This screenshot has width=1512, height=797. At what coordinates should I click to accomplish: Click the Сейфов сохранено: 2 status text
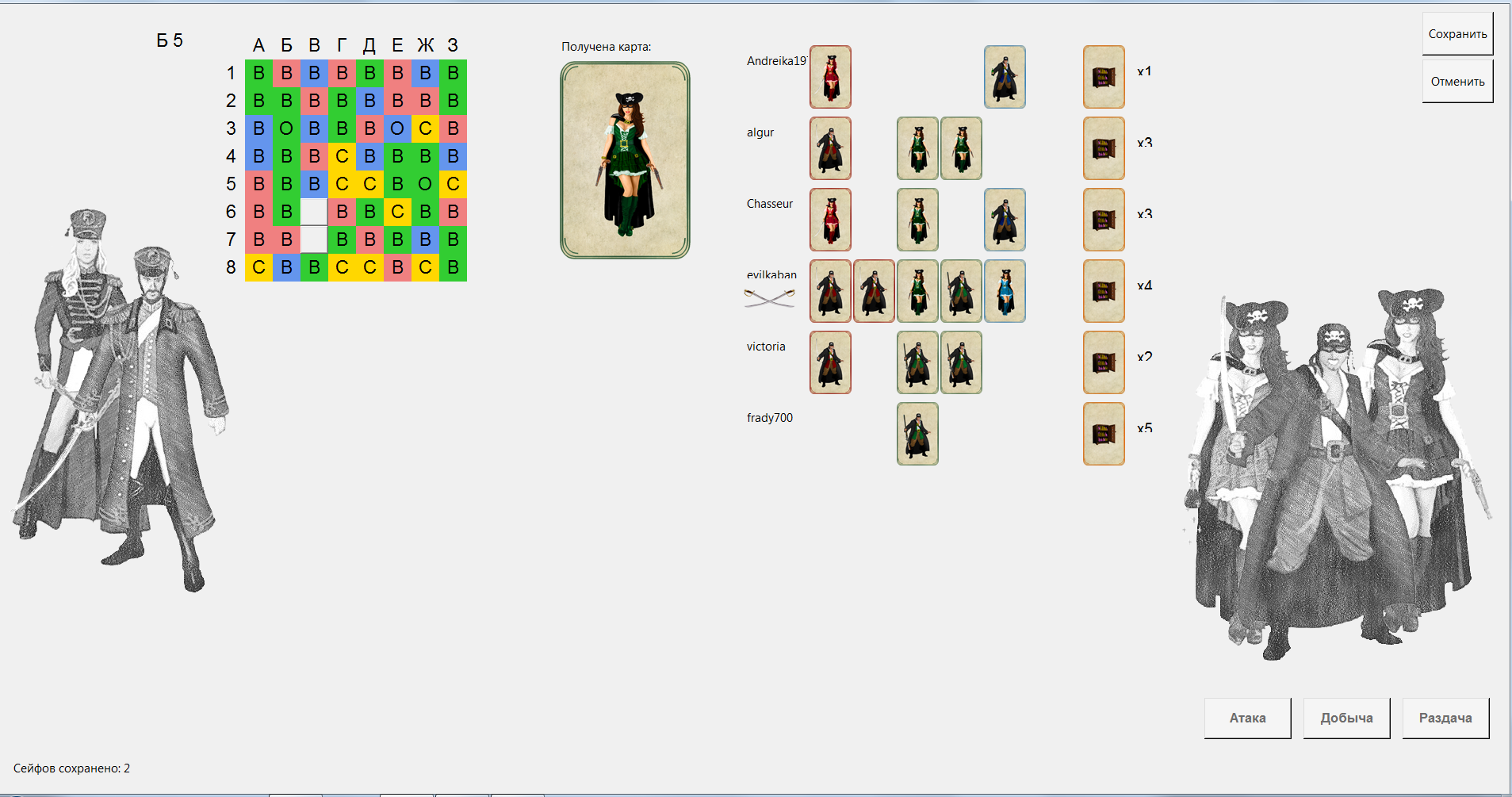tap(71, 768)
